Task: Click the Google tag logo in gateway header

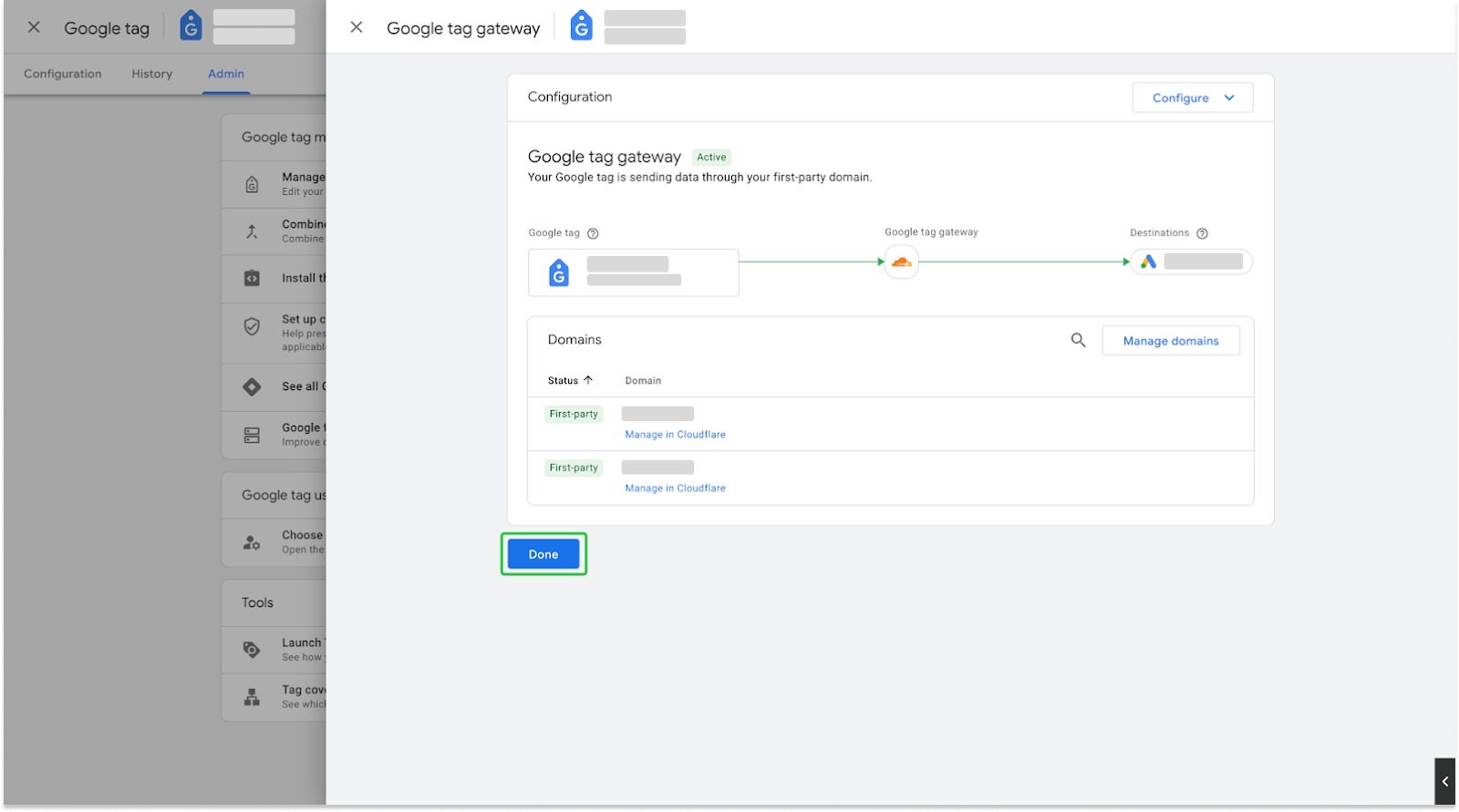Action: 581,26
